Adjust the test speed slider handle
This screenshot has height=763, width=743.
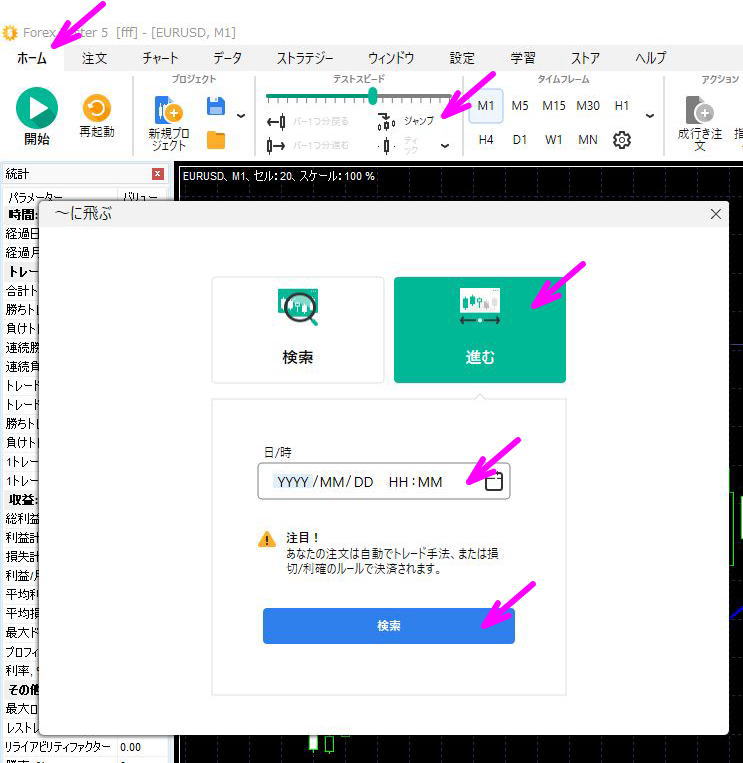[x=372, y=96]
